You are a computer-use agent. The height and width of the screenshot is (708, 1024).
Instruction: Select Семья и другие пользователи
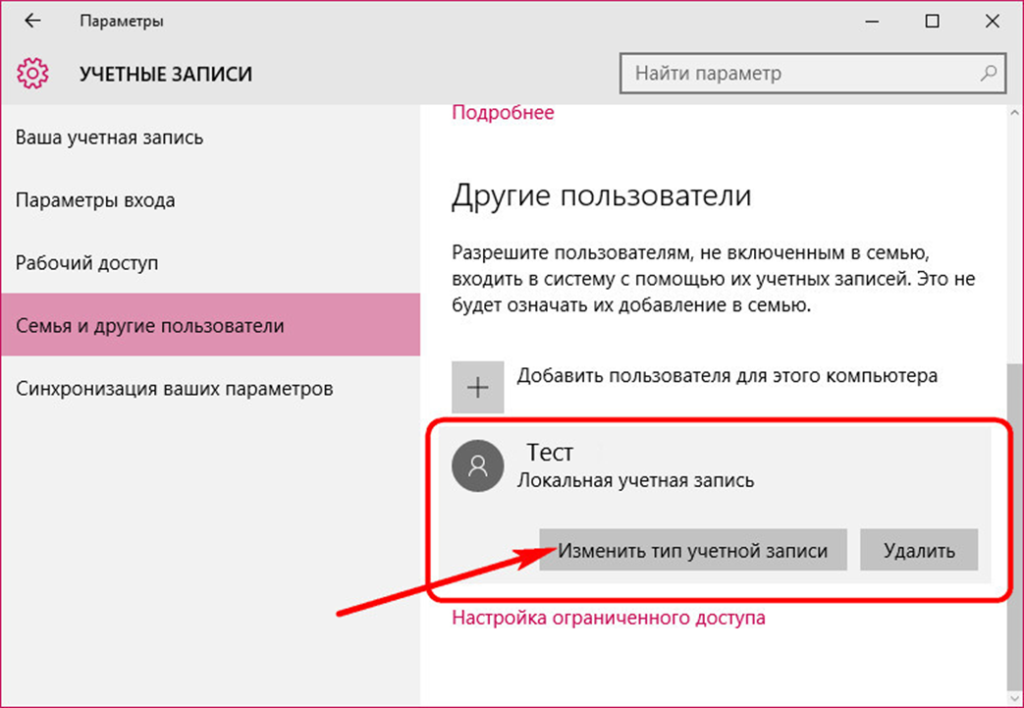150,326
